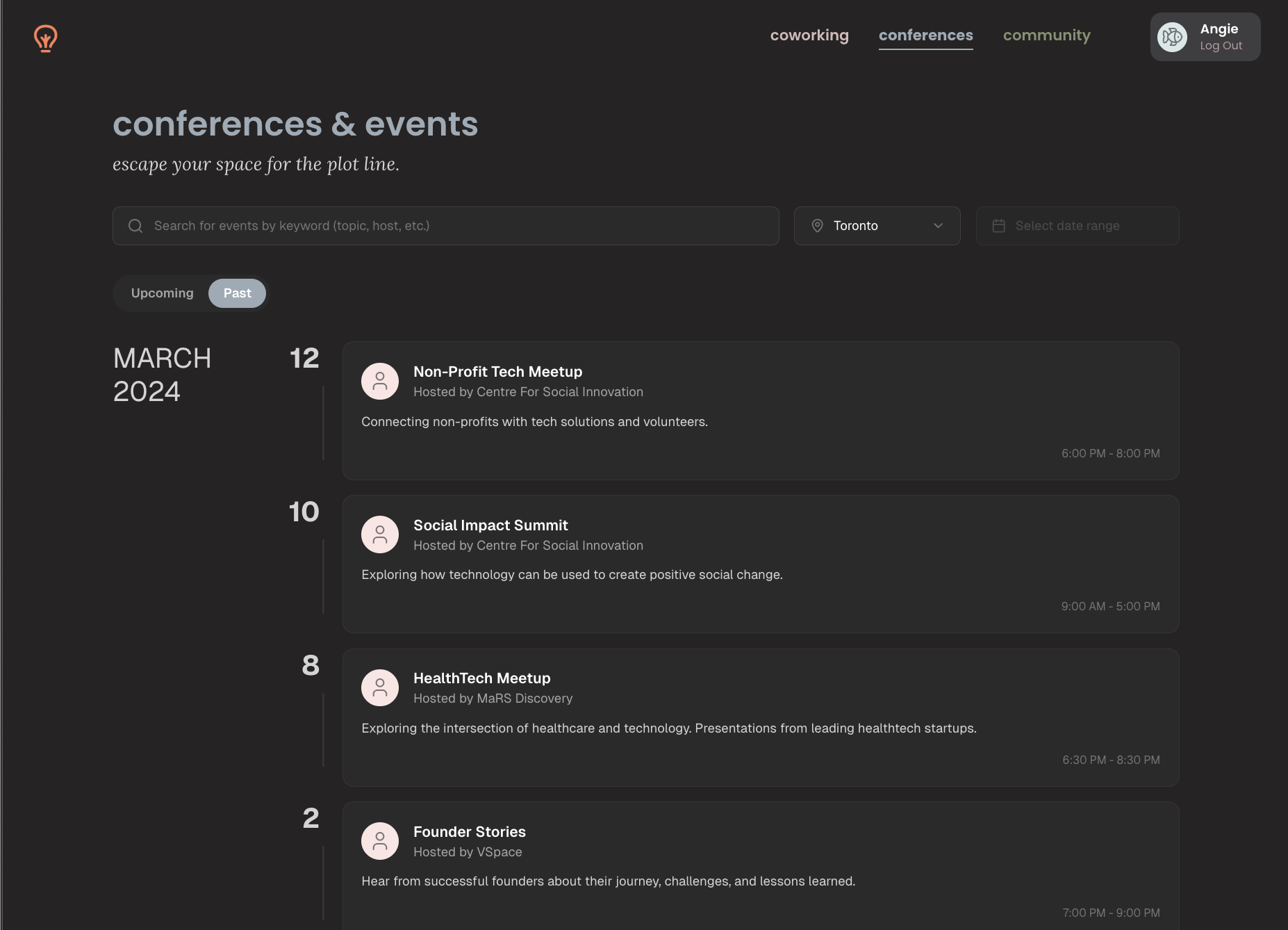Expand the Toronto dropdown chevron arrow
The height and width of the screenshot is (930, 1288).
coord(938,226)
